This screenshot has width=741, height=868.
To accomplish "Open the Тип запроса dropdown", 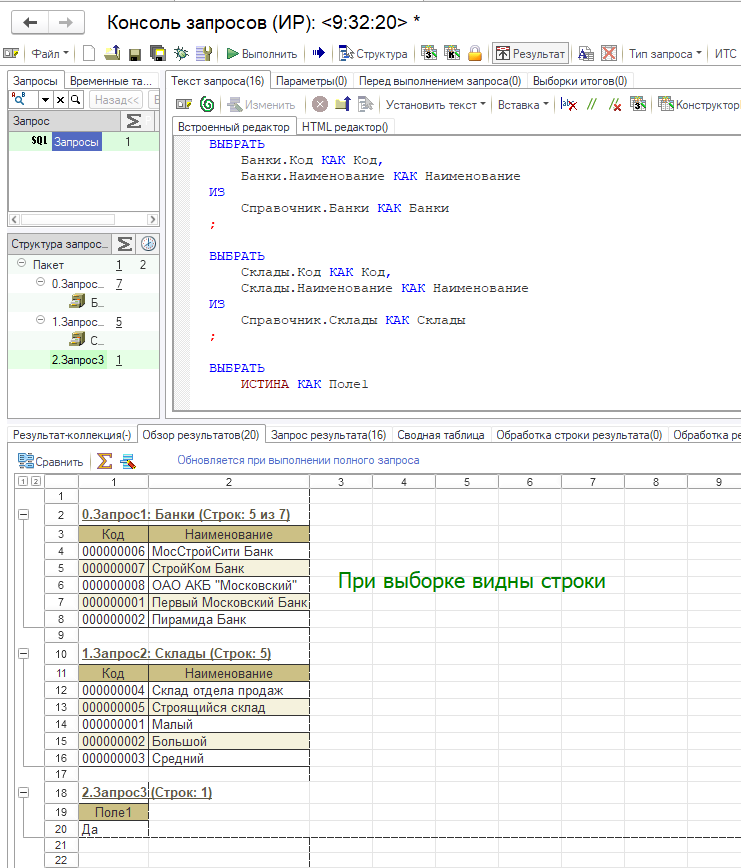I will [666, 54].
